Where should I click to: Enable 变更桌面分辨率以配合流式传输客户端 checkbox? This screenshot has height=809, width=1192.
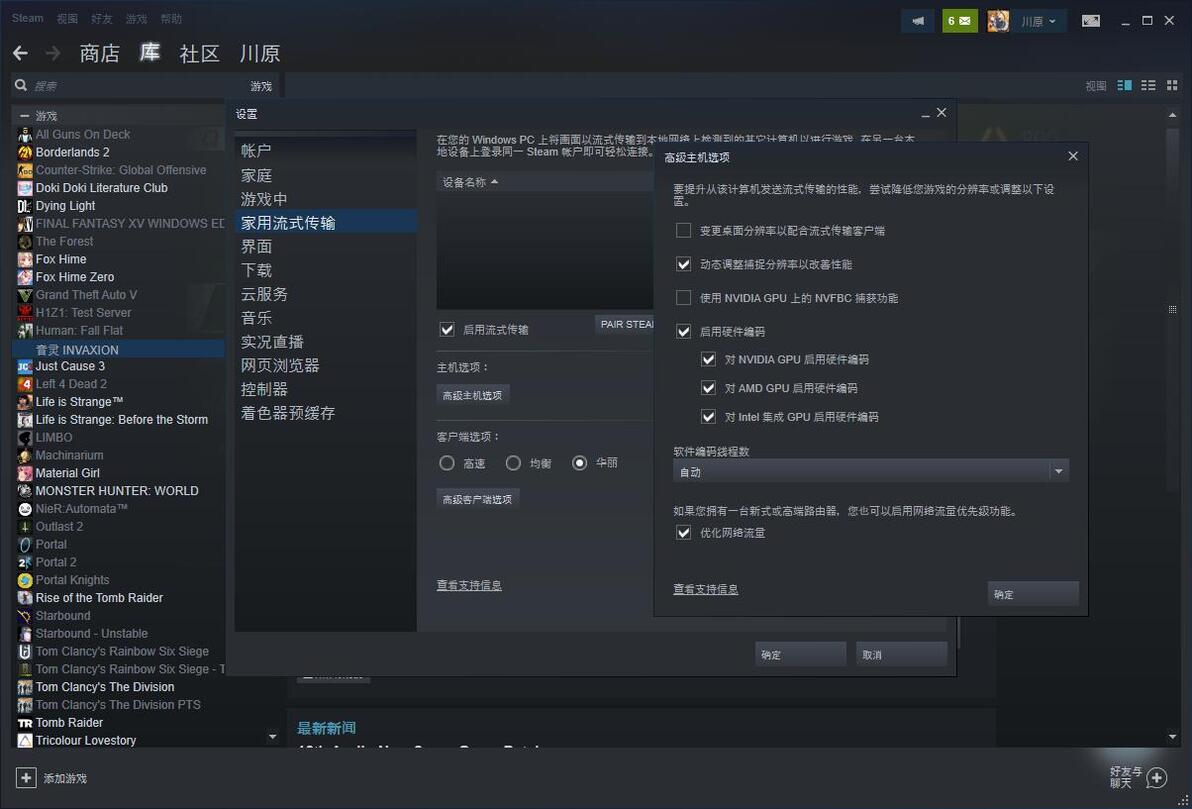683,230
